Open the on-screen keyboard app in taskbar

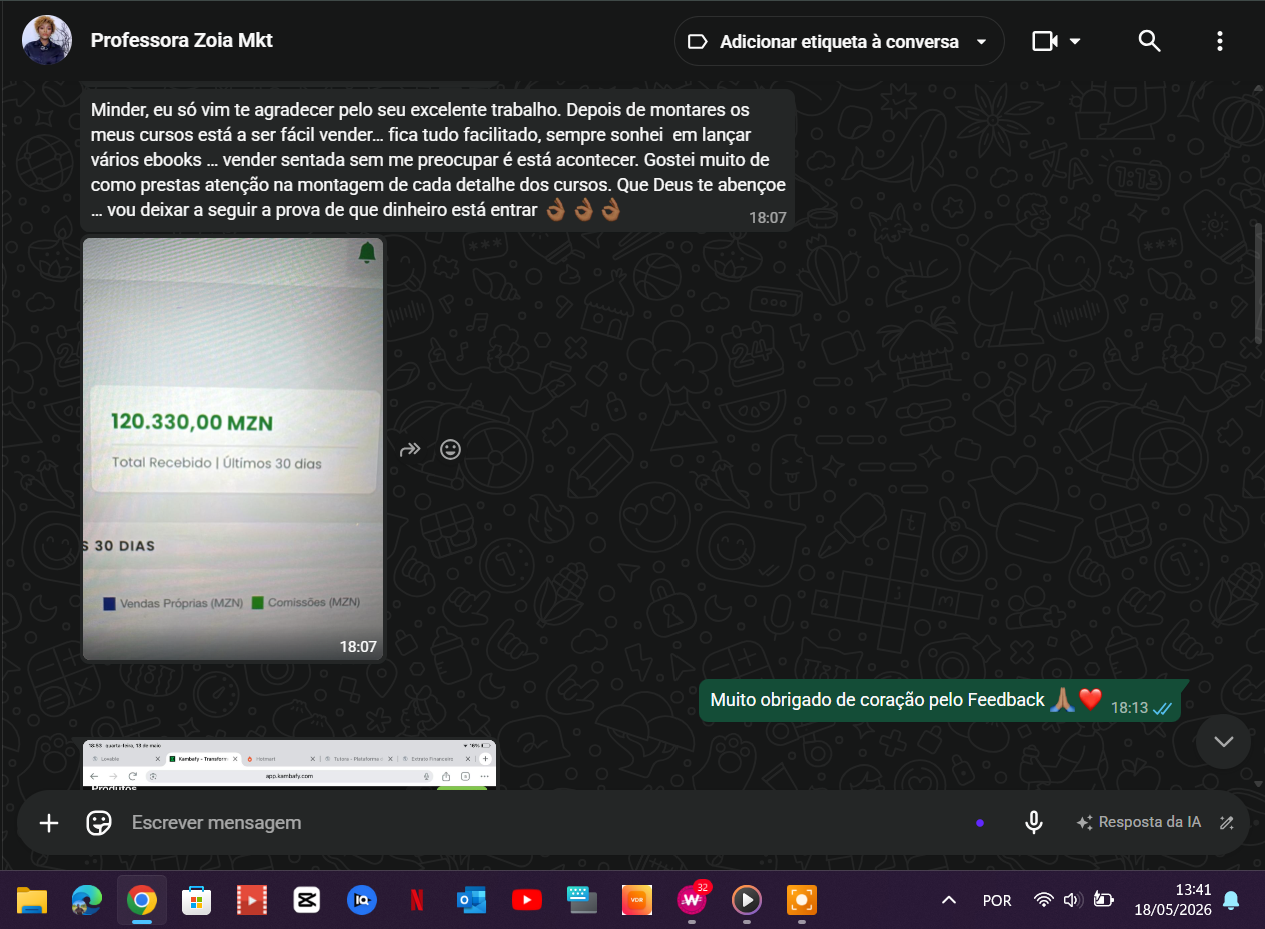pyautogui.click(x=581, y=901)
